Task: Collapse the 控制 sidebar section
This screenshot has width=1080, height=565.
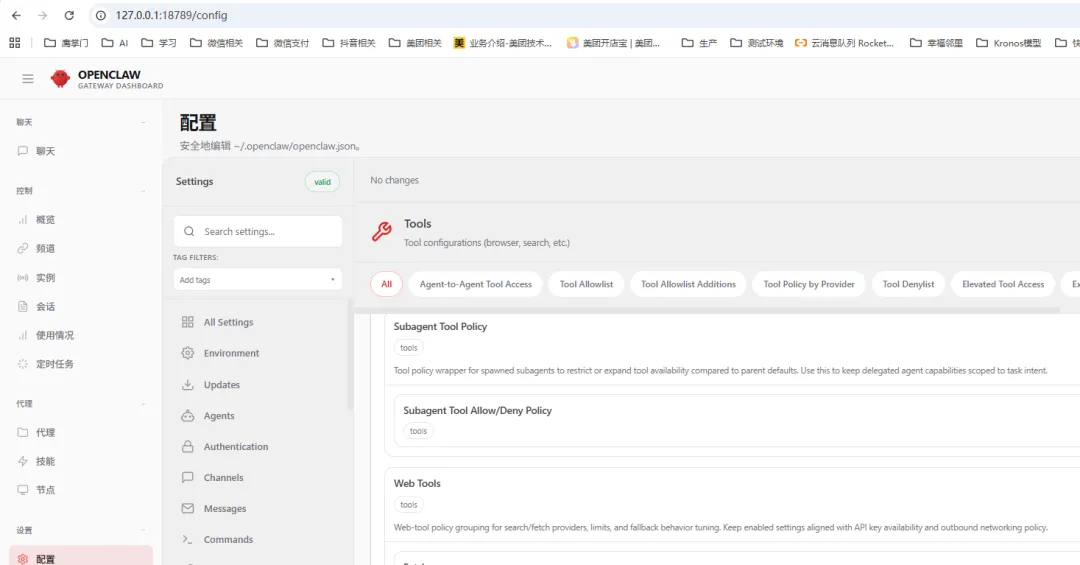Action: point(143,191)
